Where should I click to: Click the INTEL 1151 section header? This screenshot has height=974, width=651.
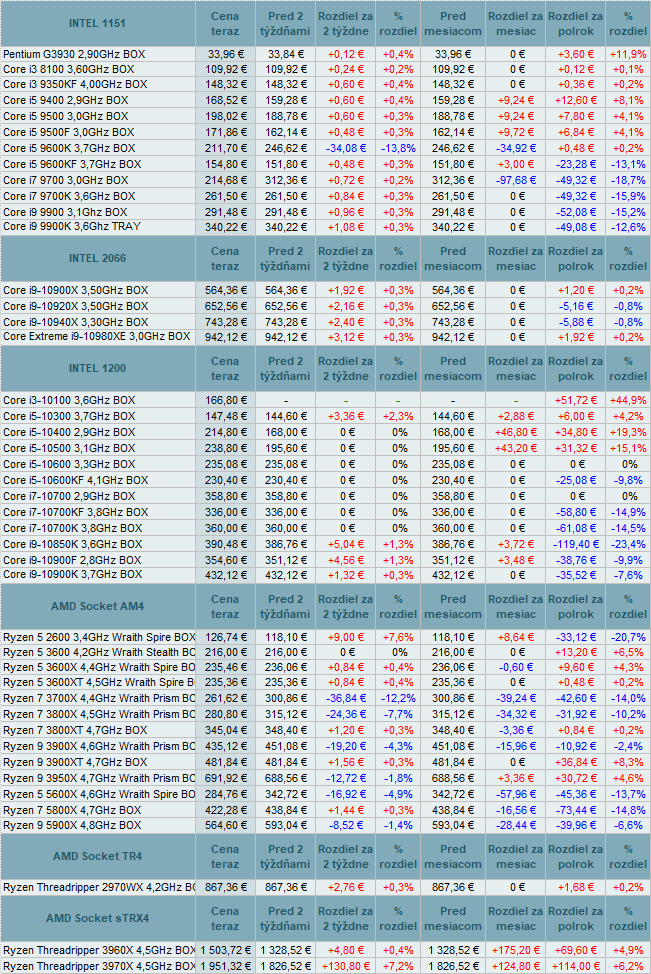tap(97, 24)
